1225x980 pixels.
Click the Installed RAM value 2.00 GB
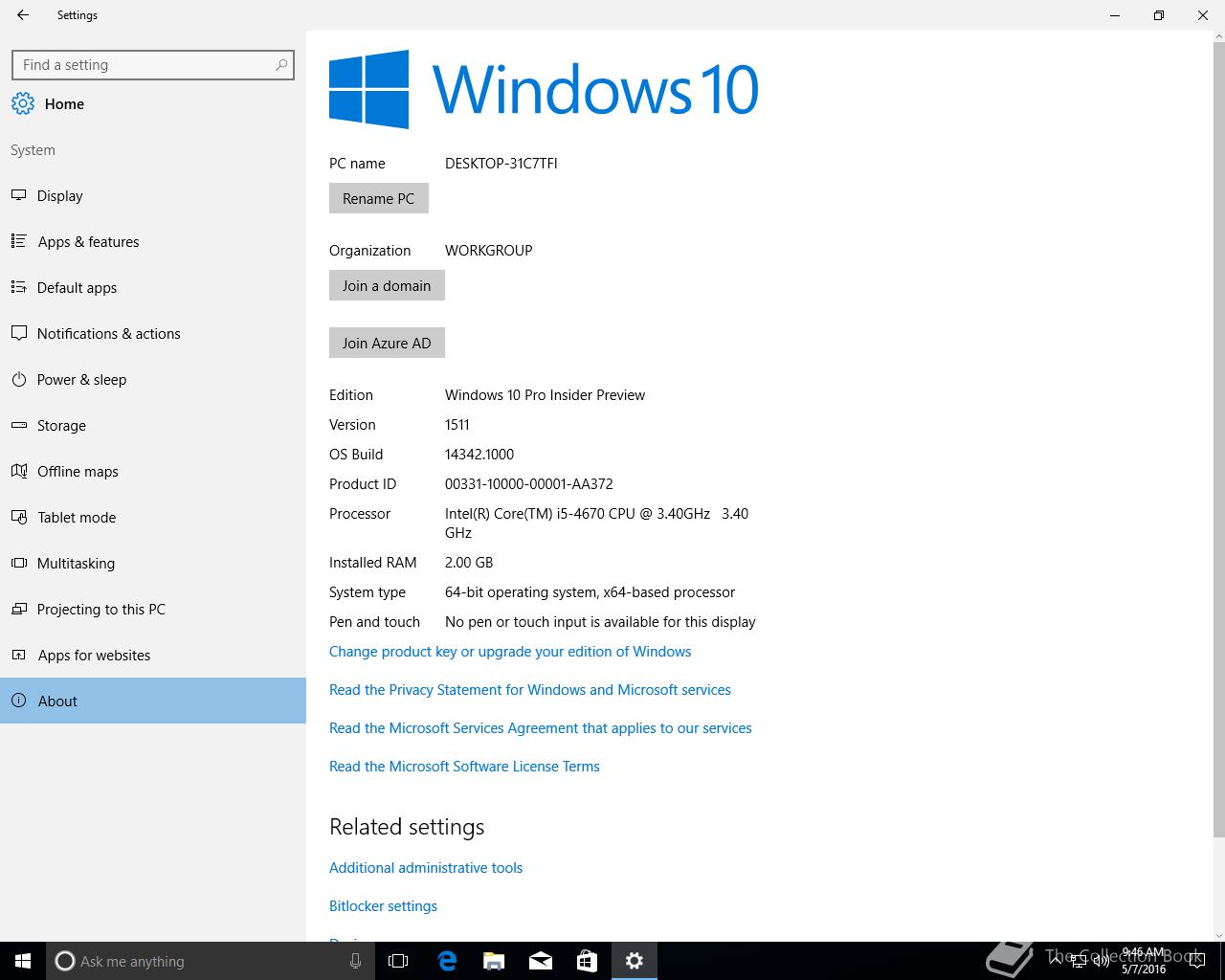[469, 563]
